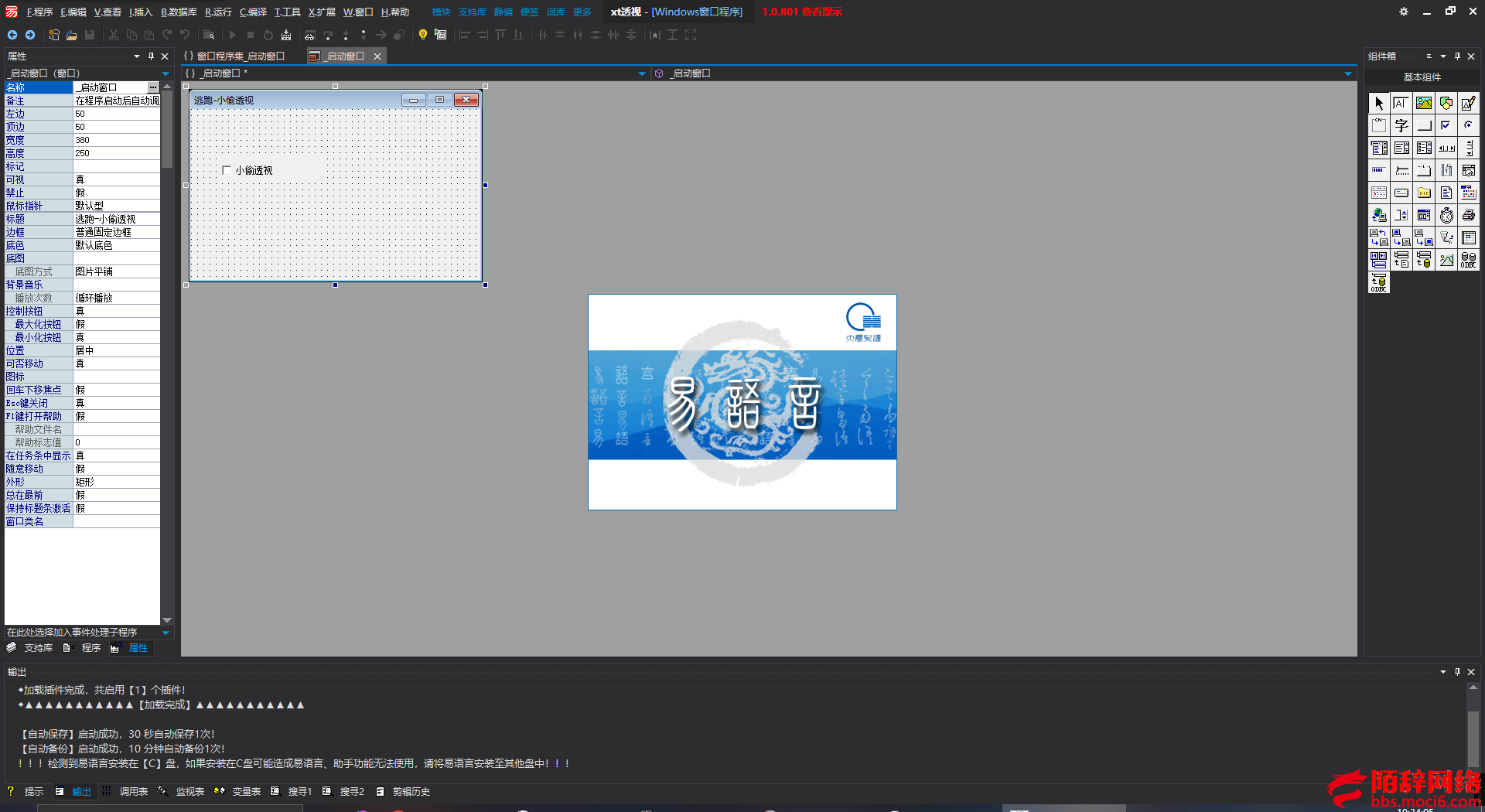Navigate back with the blue left arrow
This screenshot has height=812, width=1485.
[12, 35]
